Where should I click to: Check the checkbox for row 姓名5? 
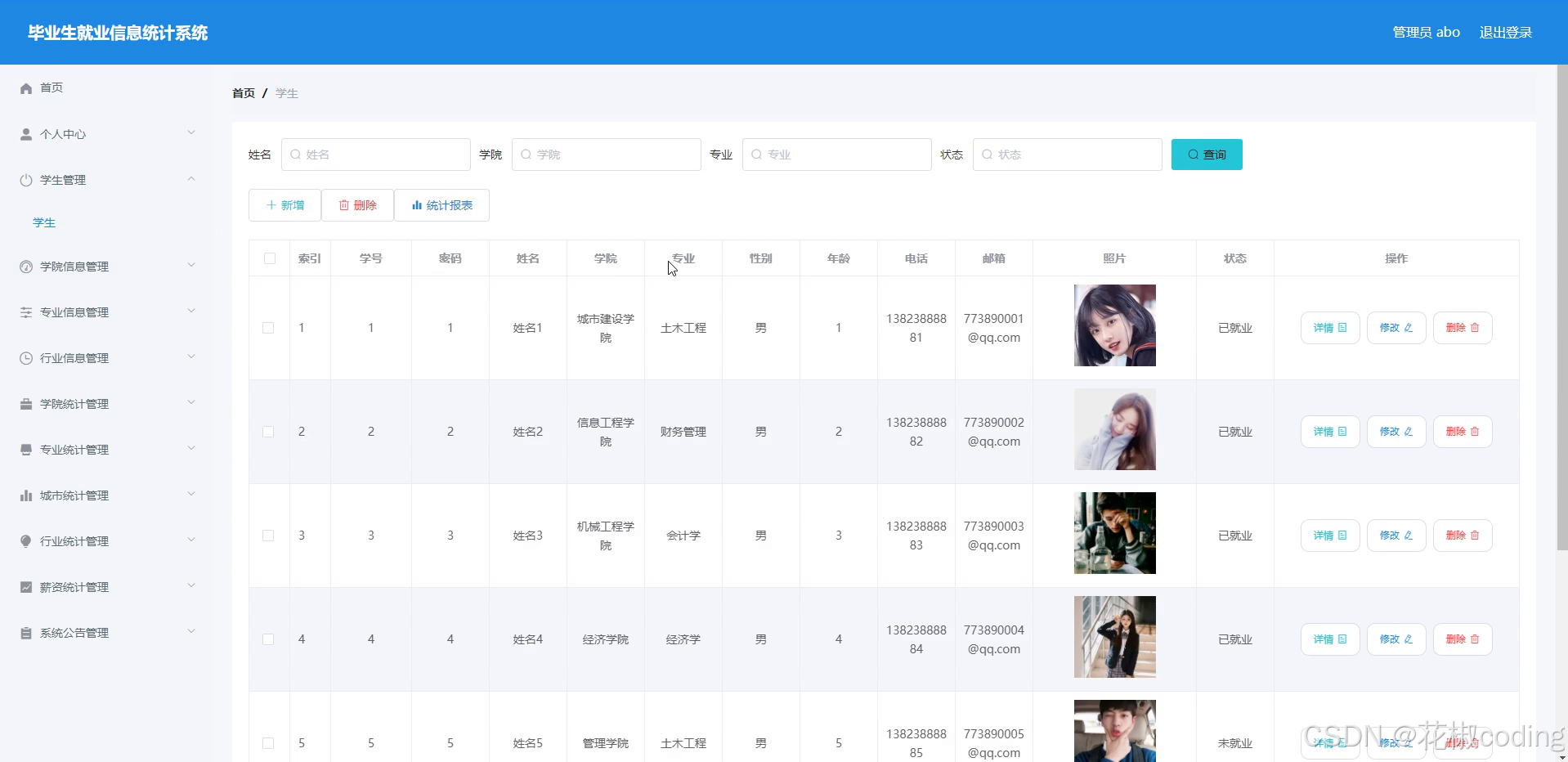(x=268, y=743)
